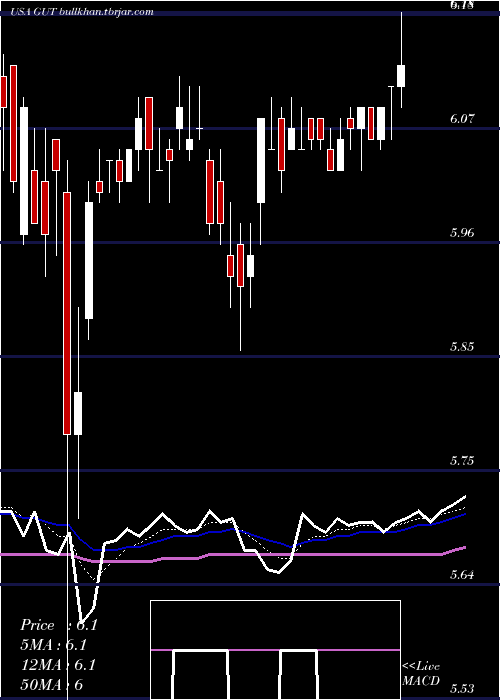Click the last white candlestick near the top
Image resolution: width=500 pixels, height=700 pixels.
tap(401, 76)
